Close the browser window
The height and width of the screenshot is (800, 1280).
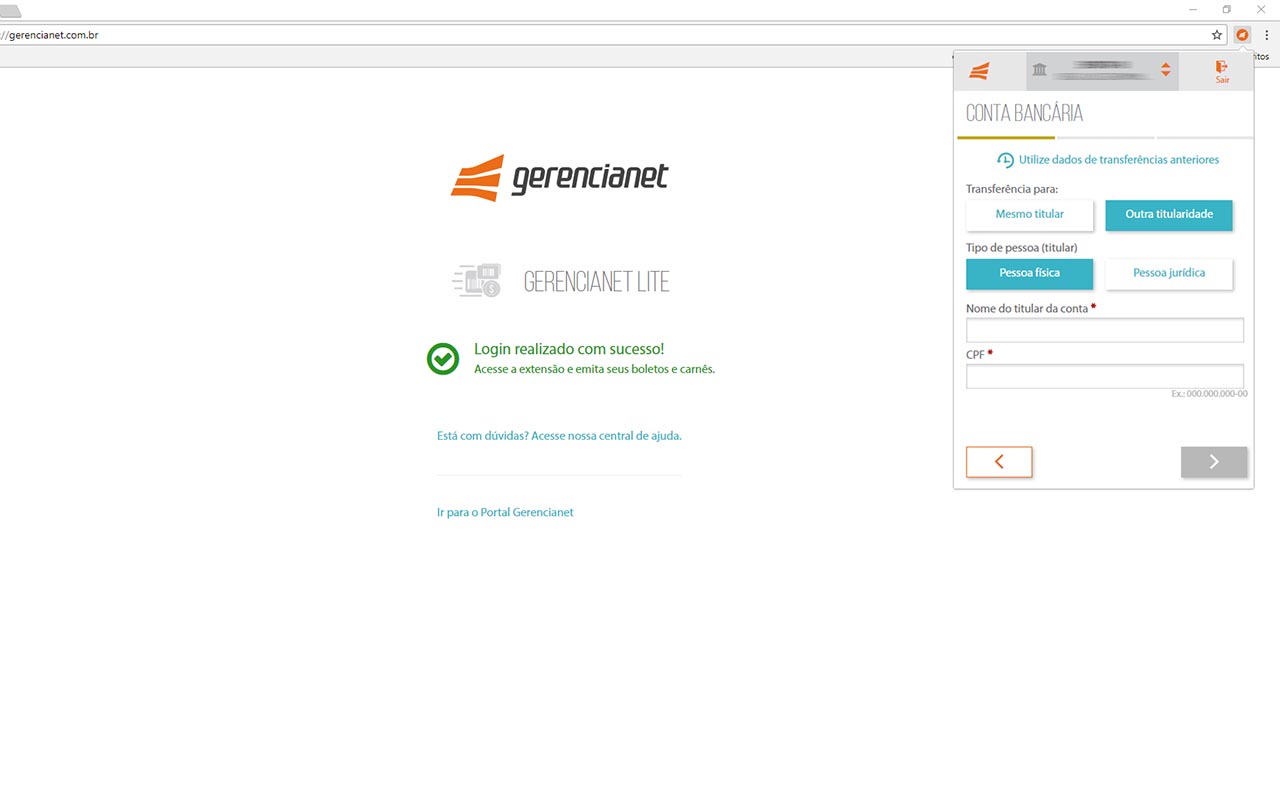tap(1261, 9)
